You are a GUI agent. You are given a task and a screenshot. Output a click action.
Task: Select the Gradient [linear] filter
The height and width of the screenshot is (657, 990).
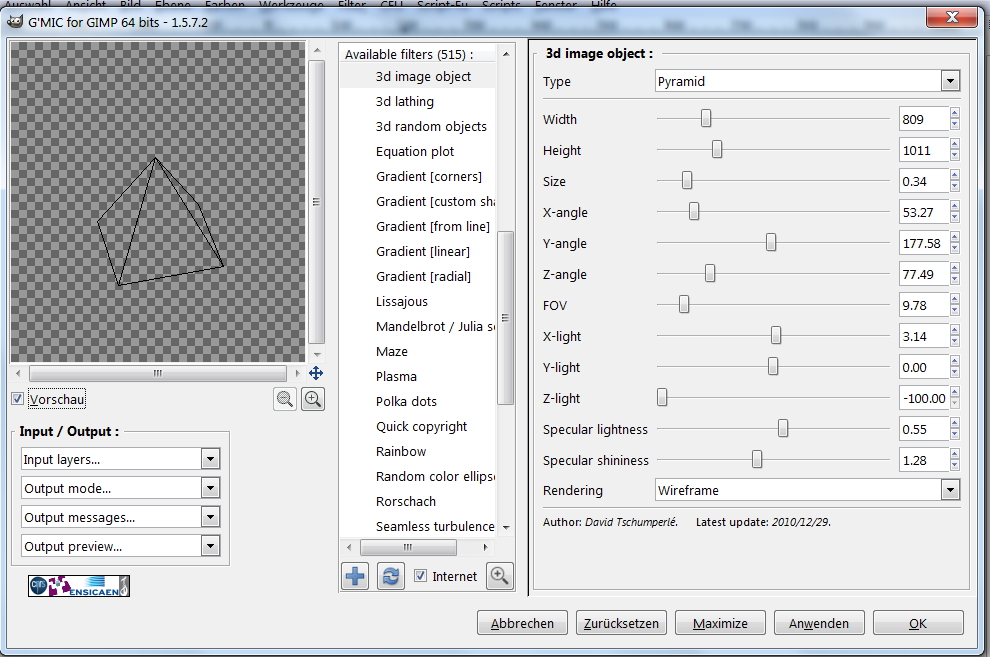coord(422,251)
